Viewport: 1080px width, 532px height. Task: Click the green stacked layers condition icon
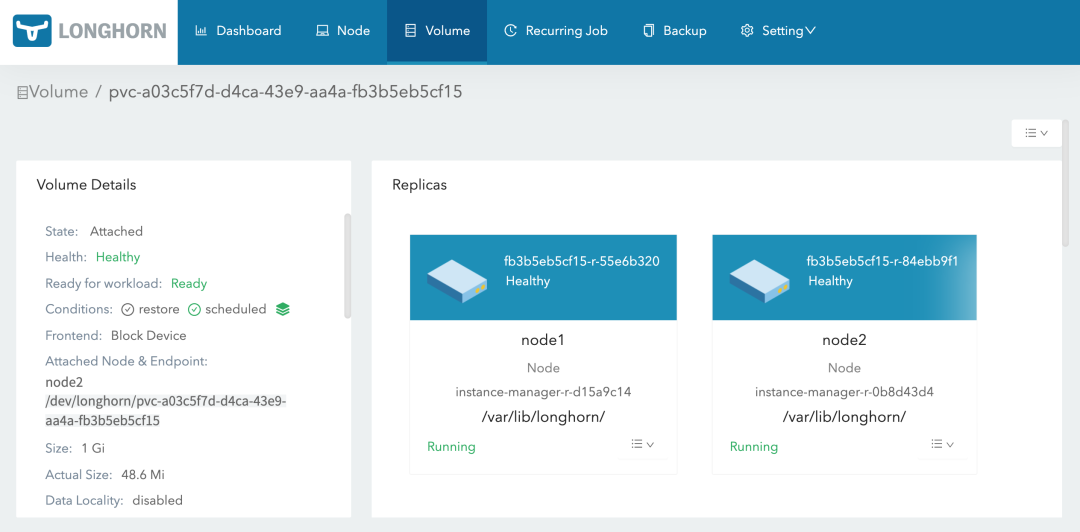283,309
